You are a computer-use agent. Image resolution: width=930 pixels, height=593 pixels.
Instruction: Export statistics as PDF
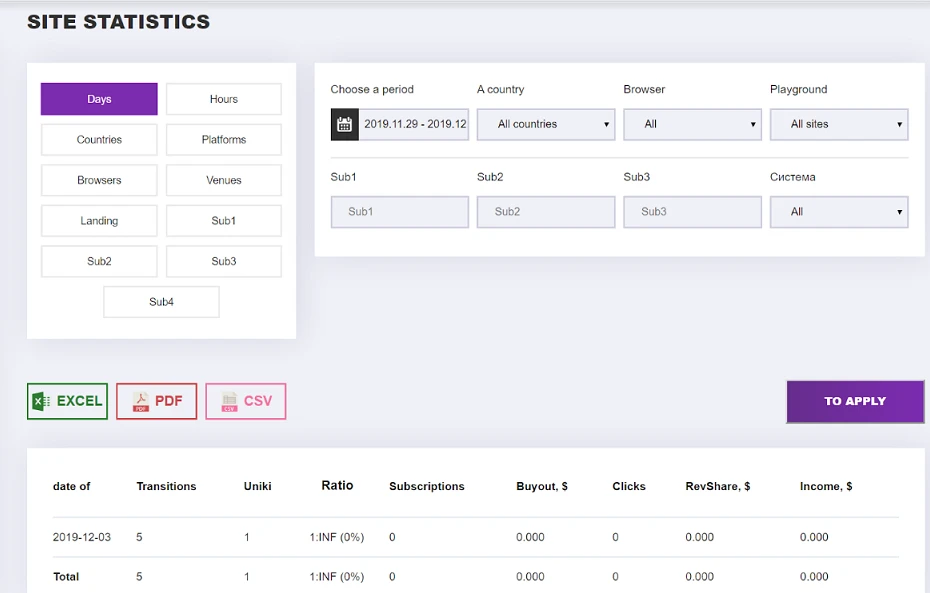[157, 401]
